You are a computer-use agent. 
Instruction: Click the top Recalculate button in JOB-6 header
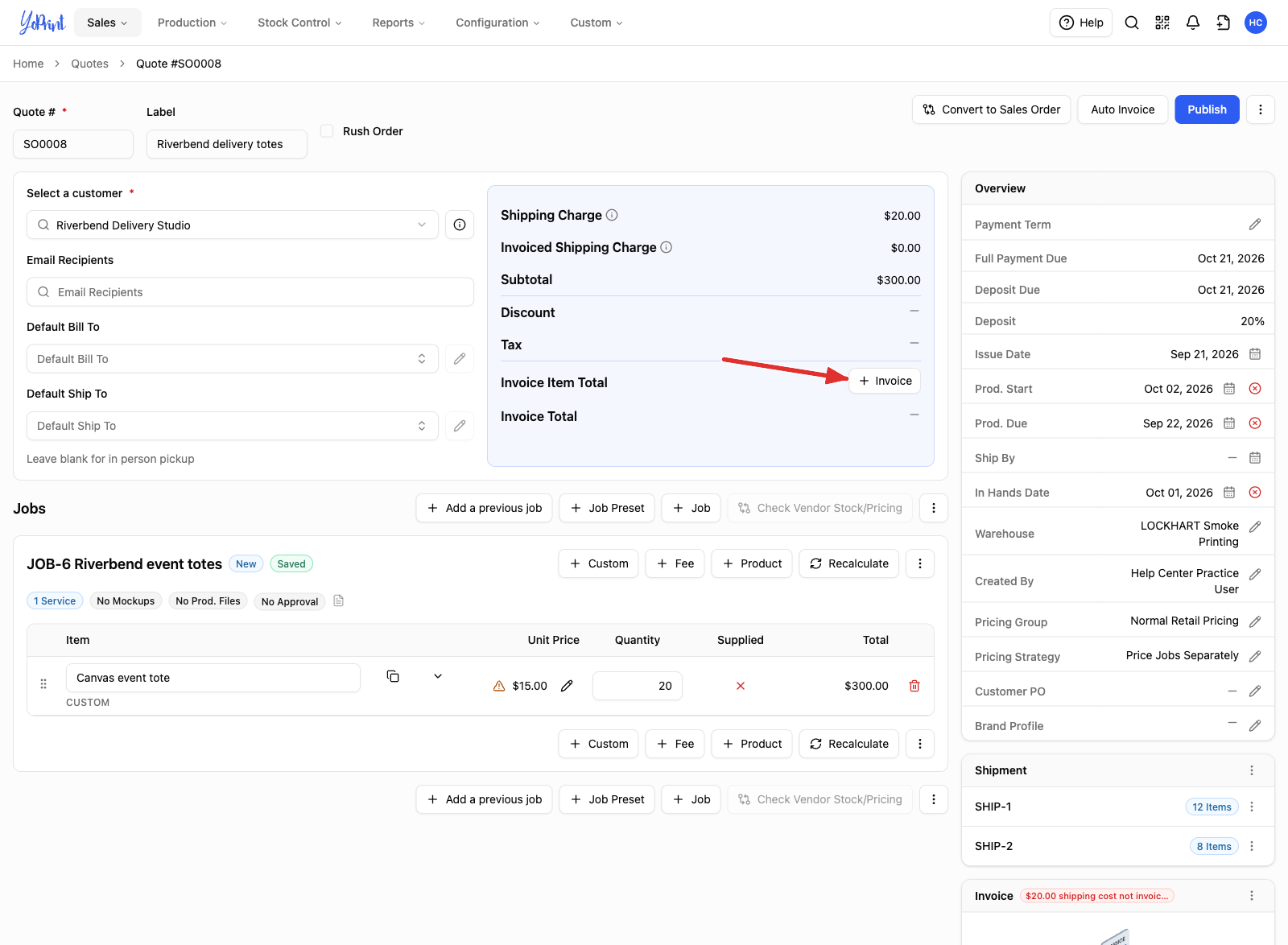point(849,563)
